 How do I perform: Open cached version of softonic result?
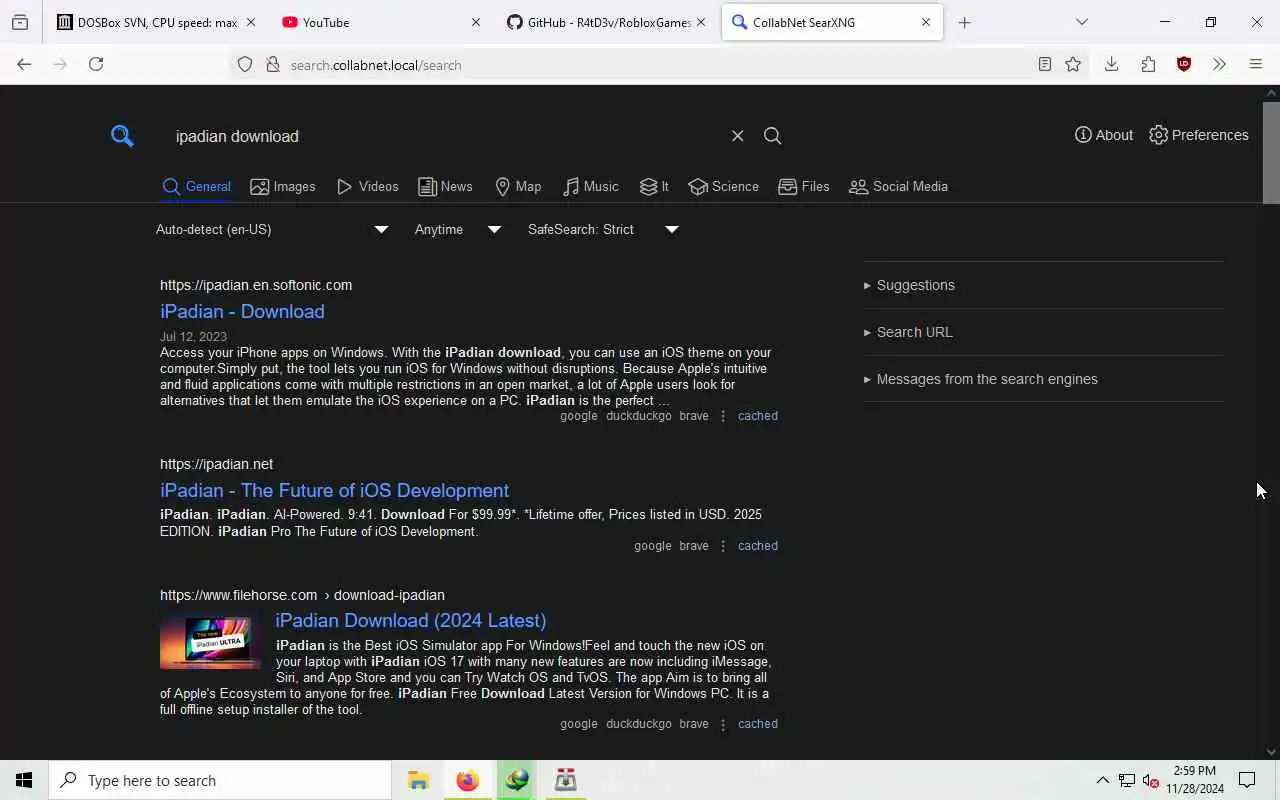point(757,416)
